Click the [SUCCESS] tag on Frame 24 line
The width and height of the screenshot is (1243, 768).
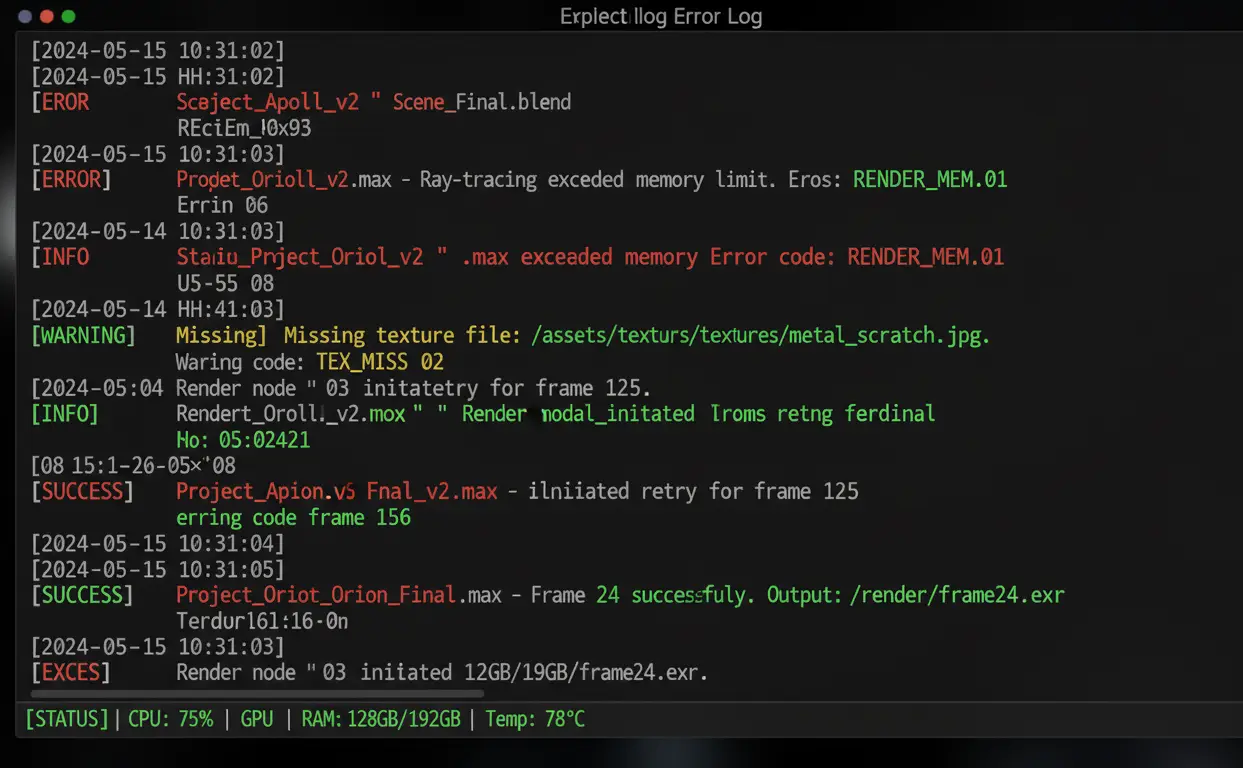[x=83, y=594]
